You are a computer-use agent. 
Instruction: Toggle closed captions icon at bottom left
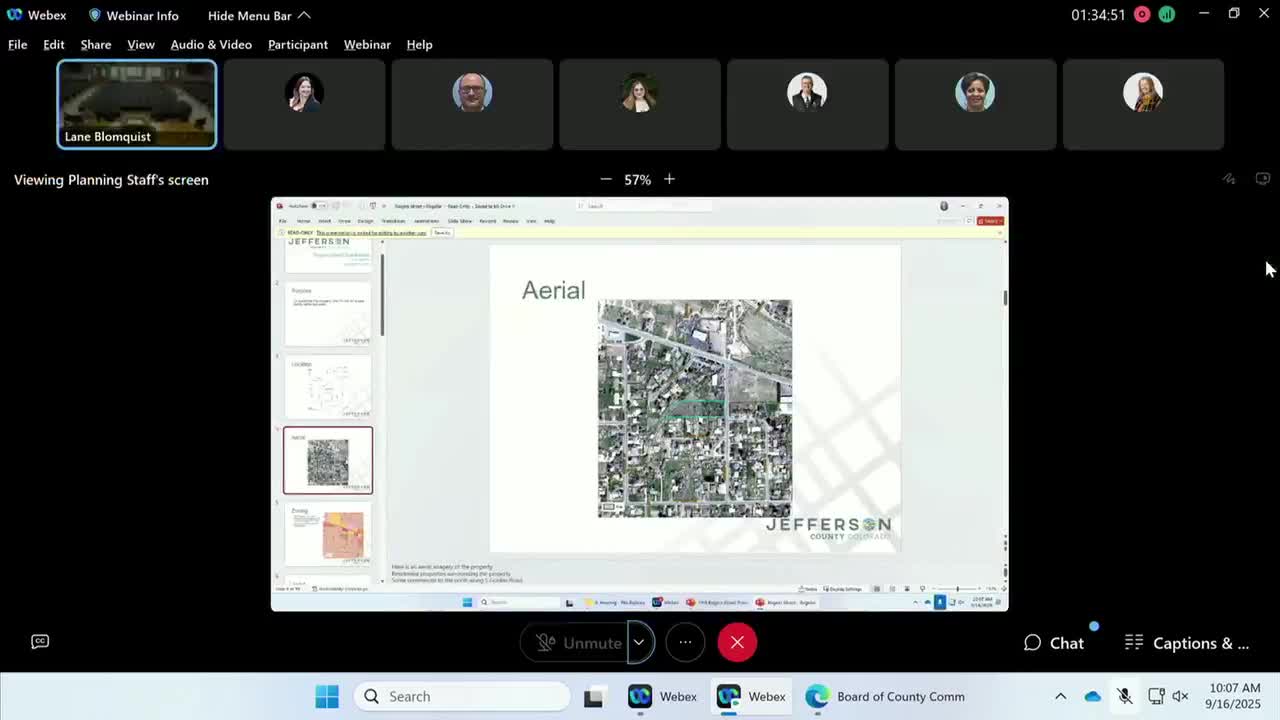coord(40,642)
